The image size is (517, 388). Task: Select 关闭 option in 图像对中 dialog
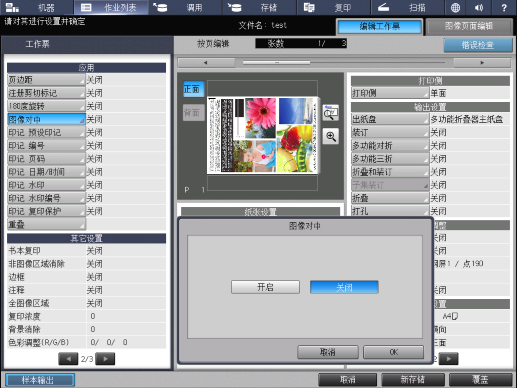[x=344, y=287]
